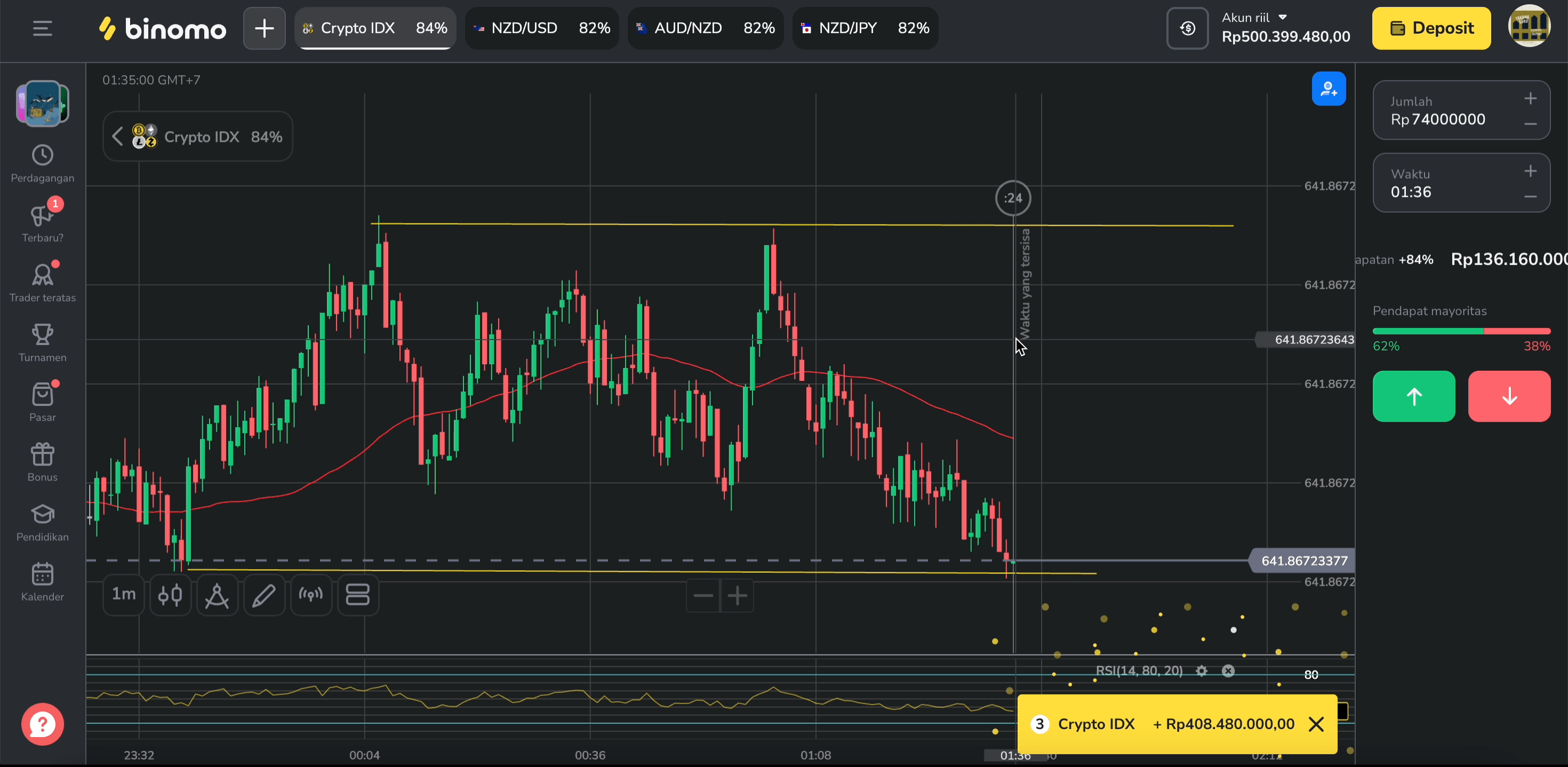1568x767 pixels.
Task: Open the signals broadcast icon
Action: point(310,595)
